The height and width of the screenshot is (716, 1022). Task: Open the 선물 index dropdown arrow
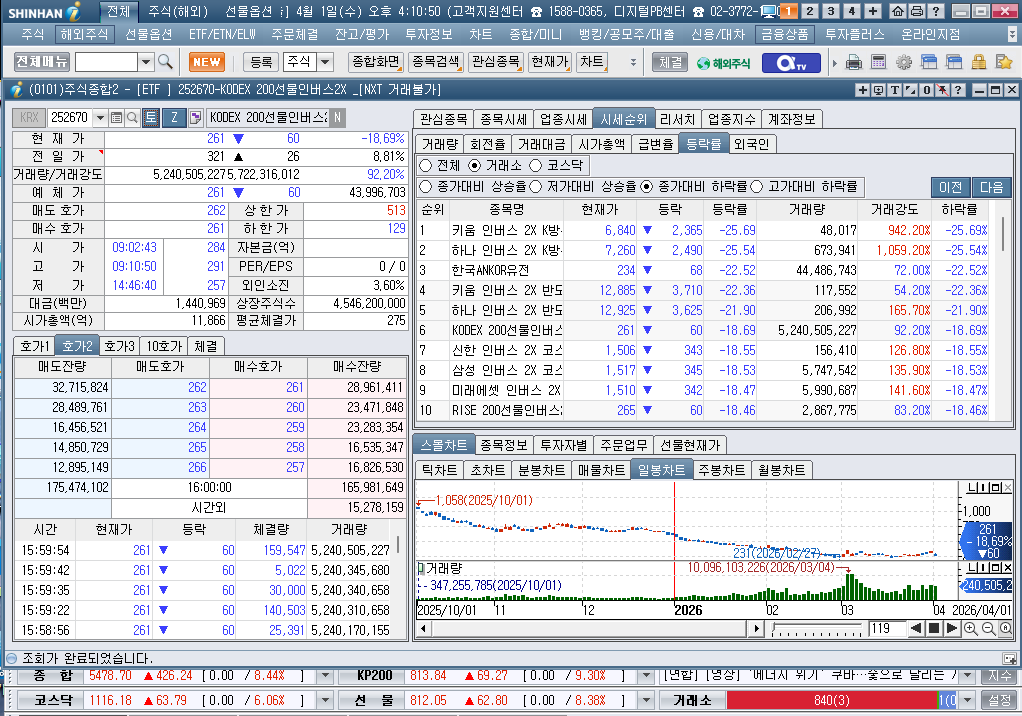647,700
